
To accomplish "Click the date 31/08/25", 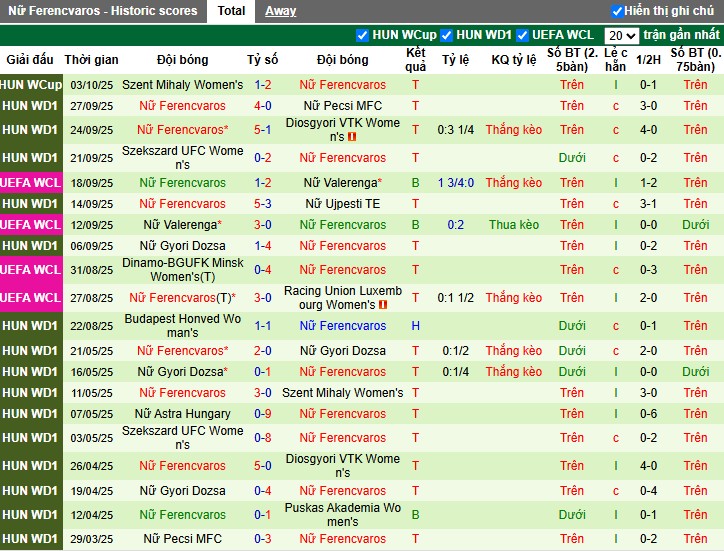I will [x=91, y=270].
